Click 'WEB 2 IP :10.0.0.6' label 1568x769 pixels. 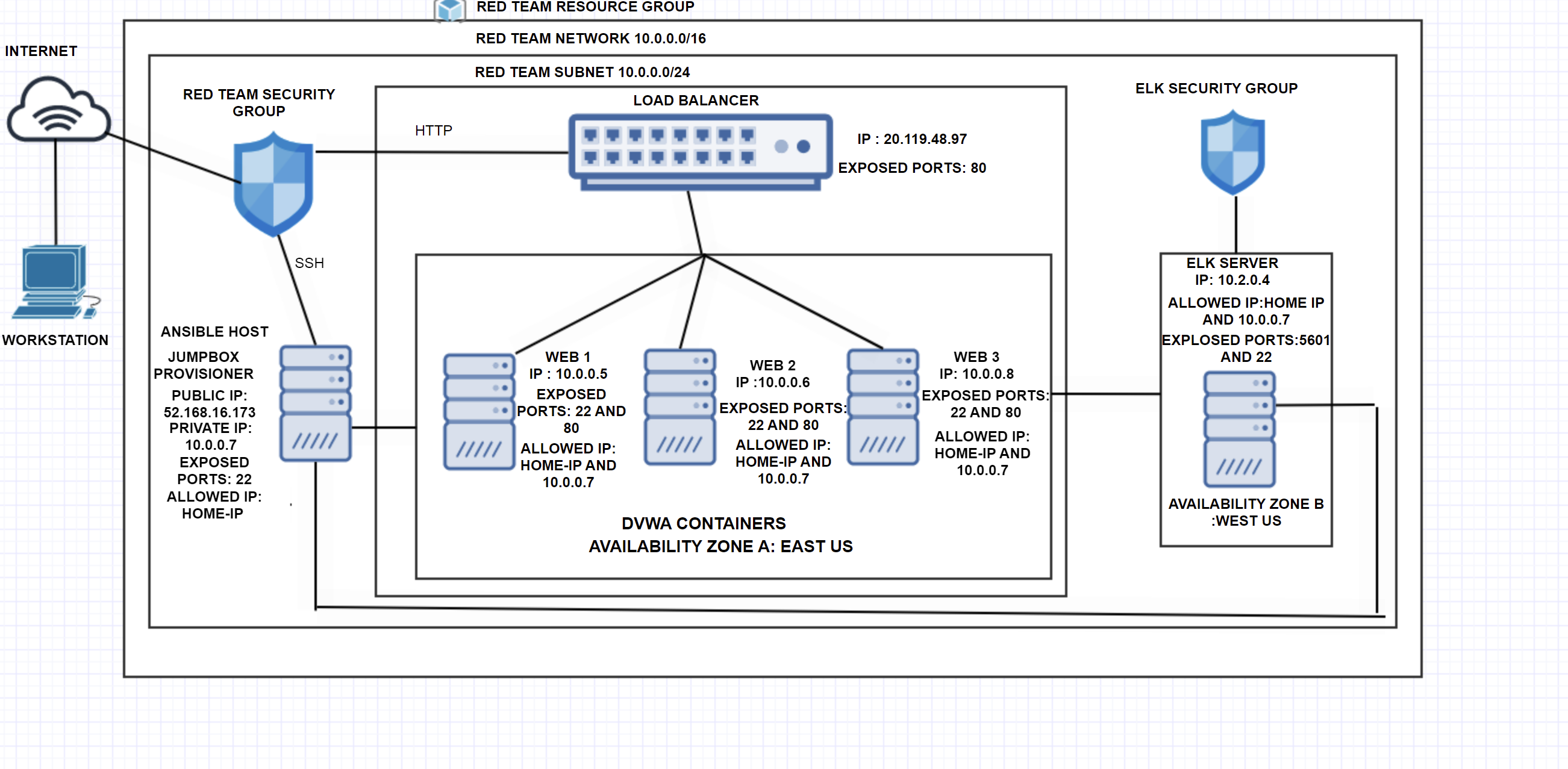(x=772, y=373)
